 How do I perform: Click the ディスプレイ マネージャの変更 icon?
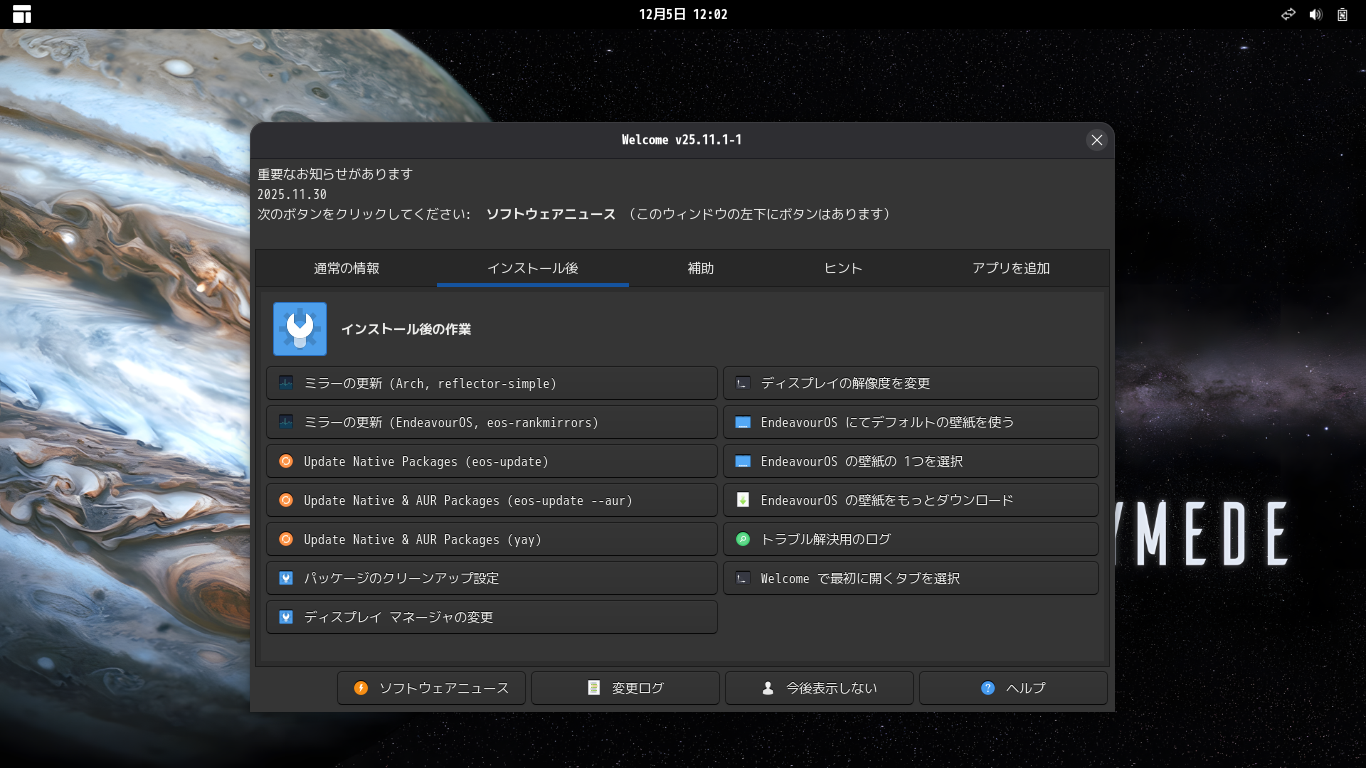click(286, 617)
